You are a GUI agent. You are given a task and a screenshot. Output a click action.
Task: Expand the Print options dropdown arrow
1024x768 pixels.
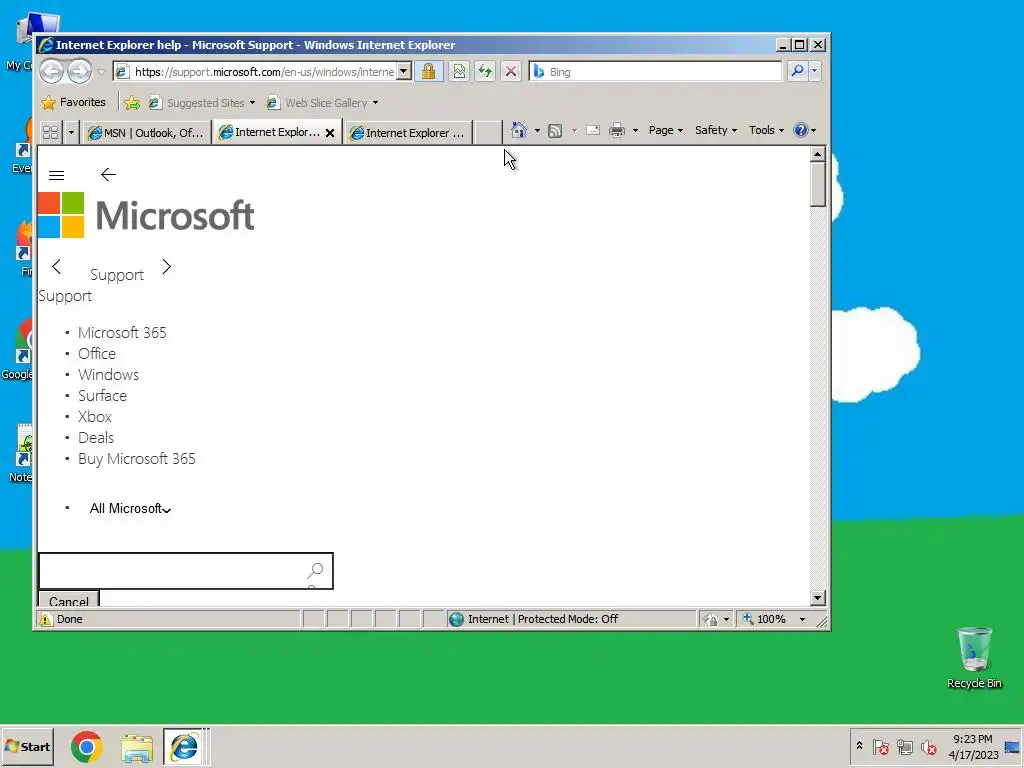point(635,131)
